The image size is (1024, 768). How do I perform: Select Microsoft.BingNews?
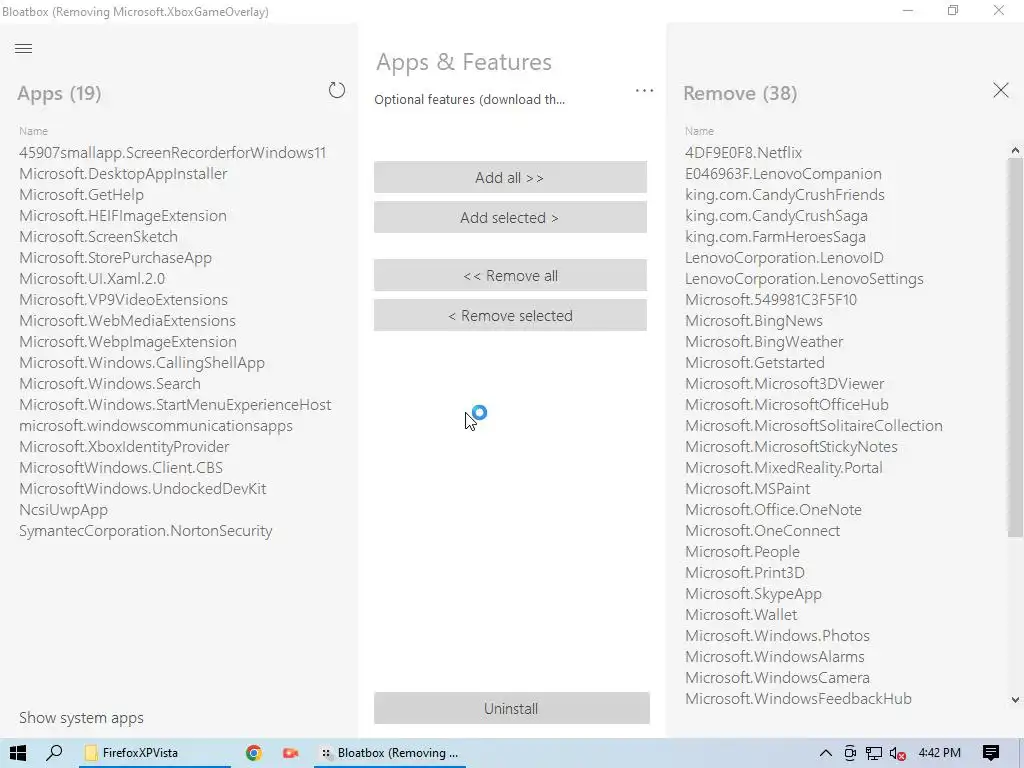point(754,321)
